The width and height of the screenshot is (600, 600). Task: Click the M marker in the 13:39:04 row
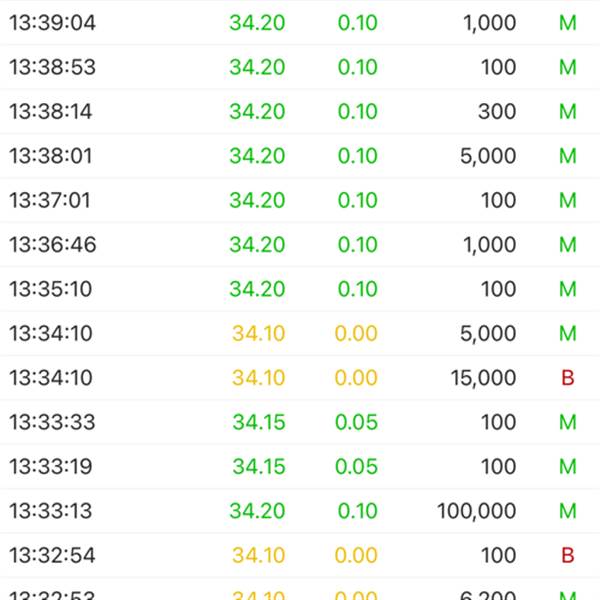pos(567,23)
